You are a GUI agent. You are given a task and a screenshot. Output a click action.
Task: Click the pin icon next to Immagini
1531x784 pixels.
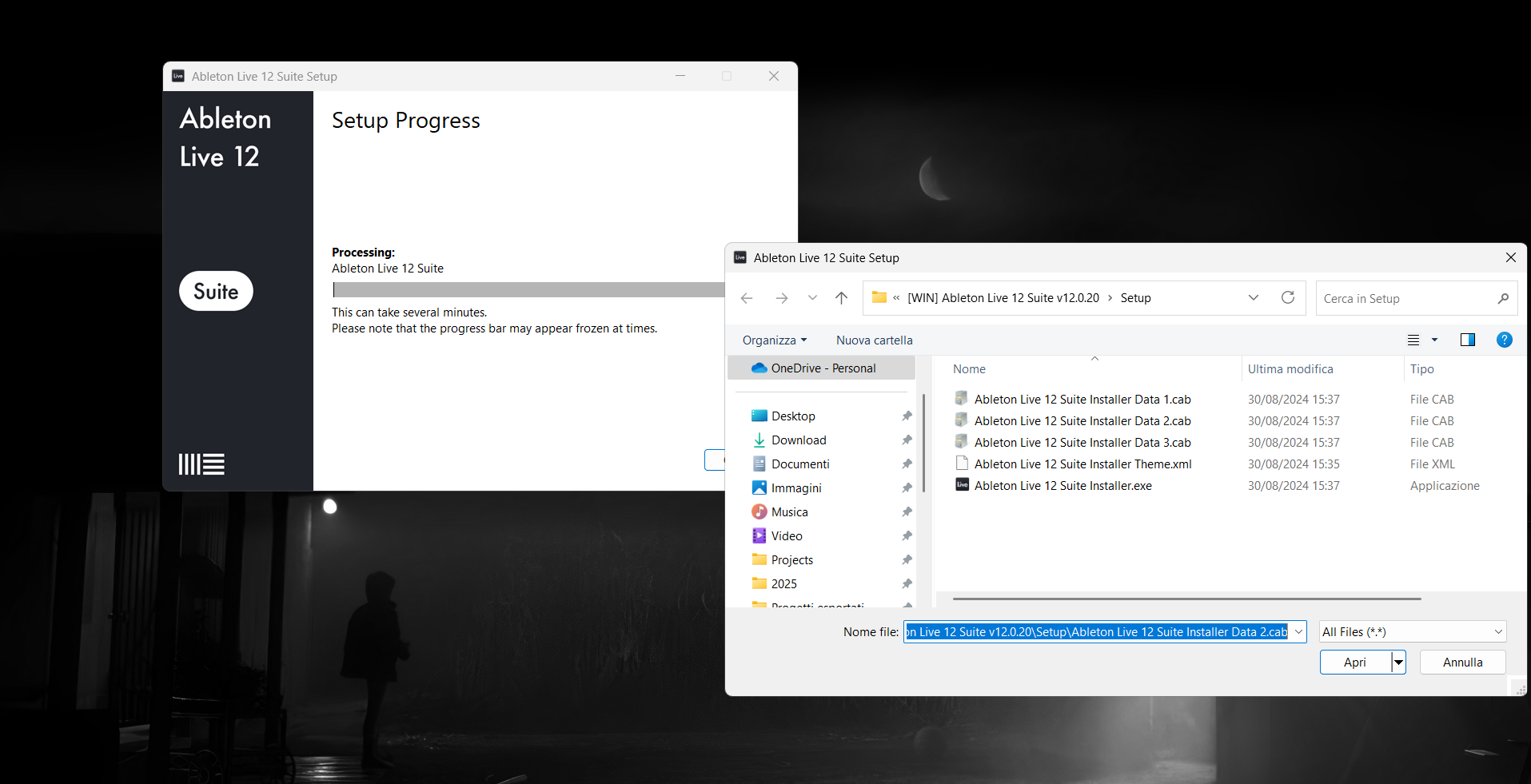pos(907,488)
